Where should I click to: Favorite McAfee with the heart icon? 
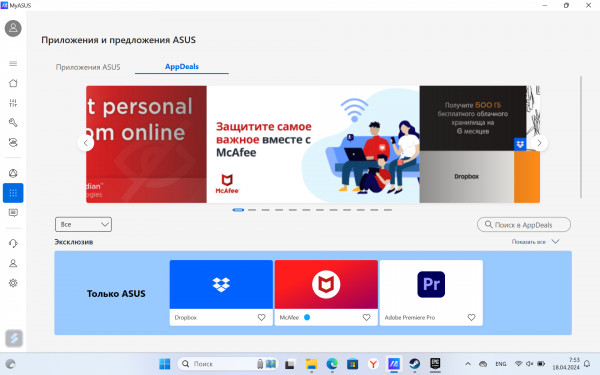click(x=367, y=317)
